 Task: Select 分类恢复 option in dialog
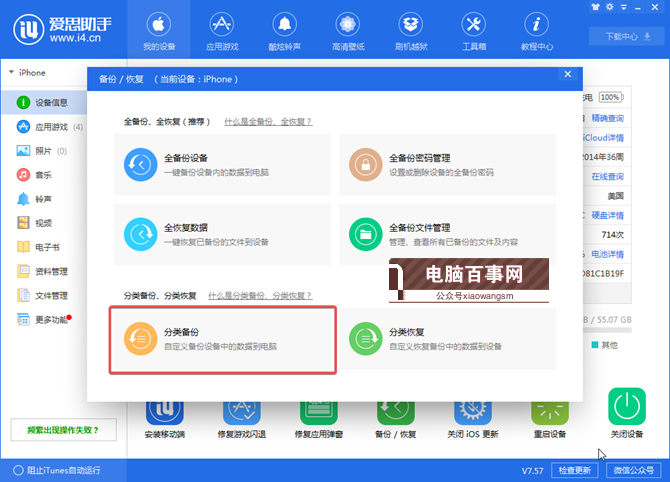(x=447, y=338)
